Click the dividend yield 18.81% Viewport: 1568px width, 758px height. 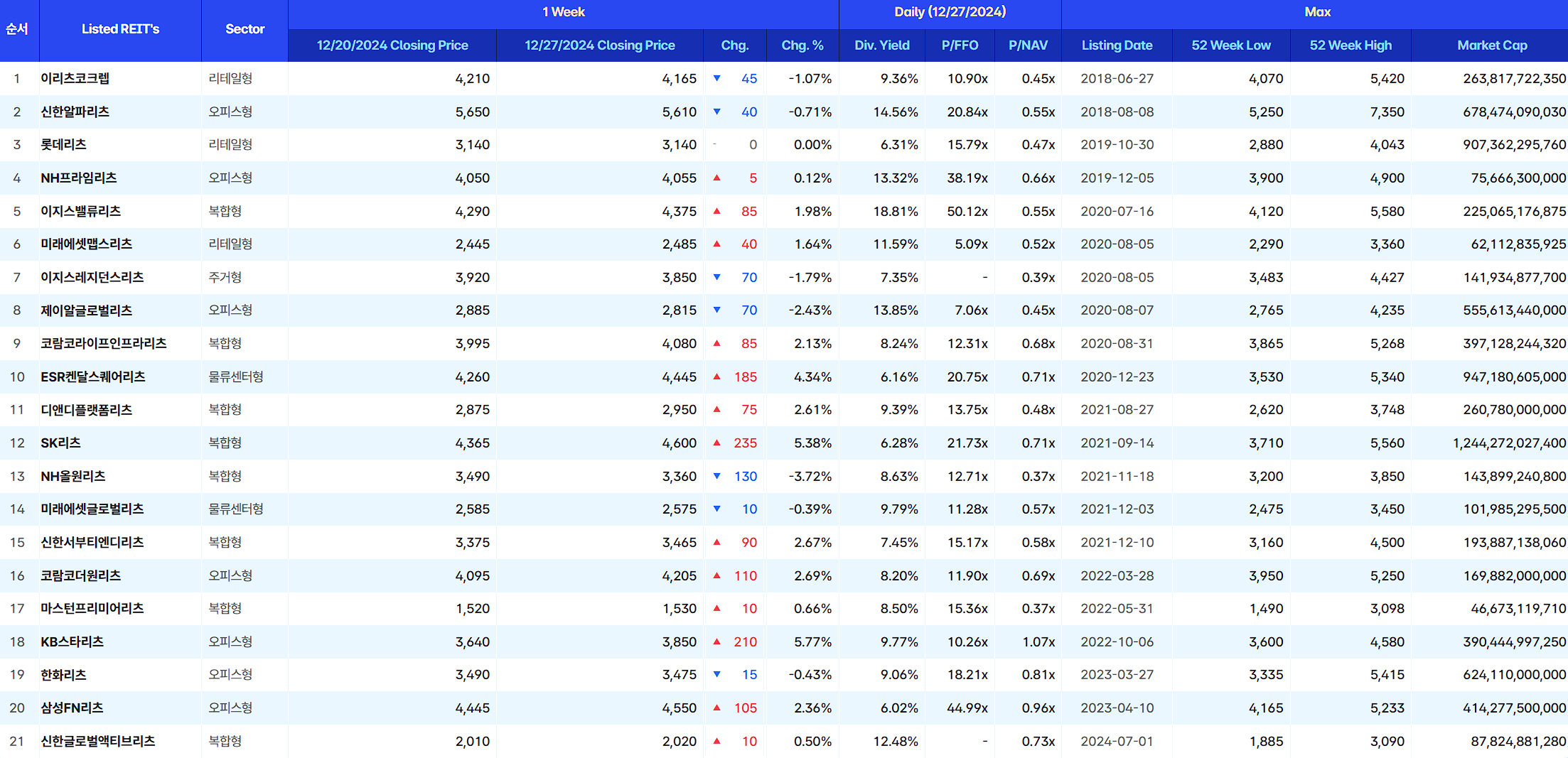(896, 211)
